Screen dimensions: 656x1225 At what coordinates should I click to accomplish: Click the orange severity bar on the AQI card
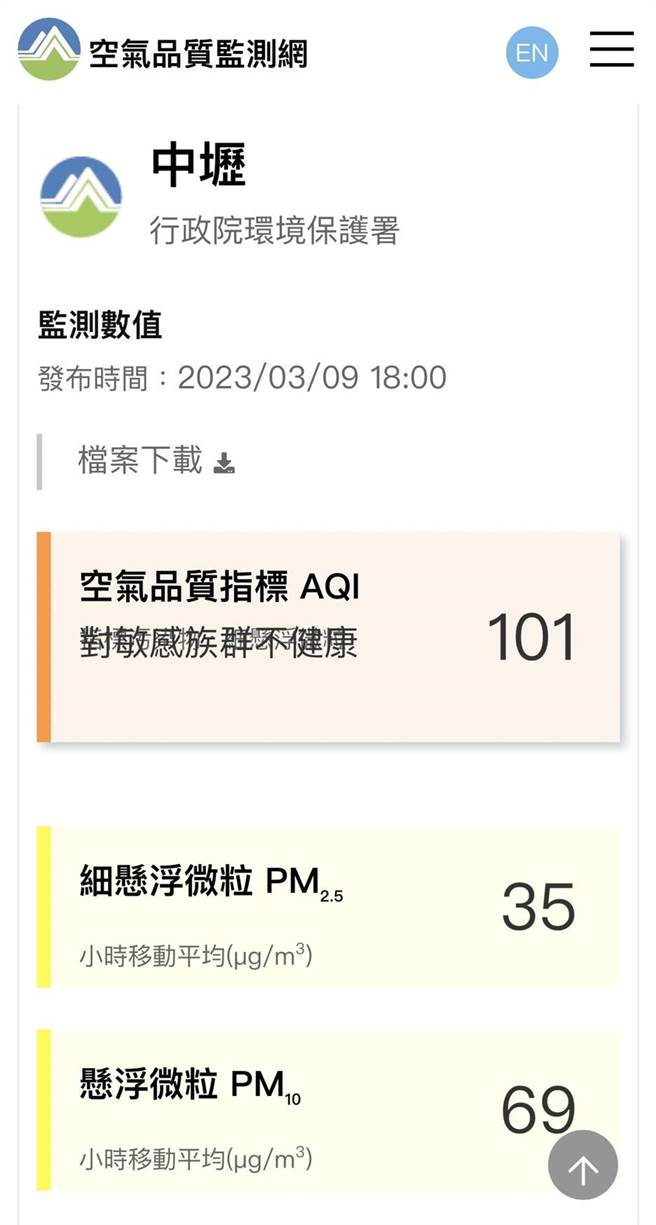click(42, 635)
